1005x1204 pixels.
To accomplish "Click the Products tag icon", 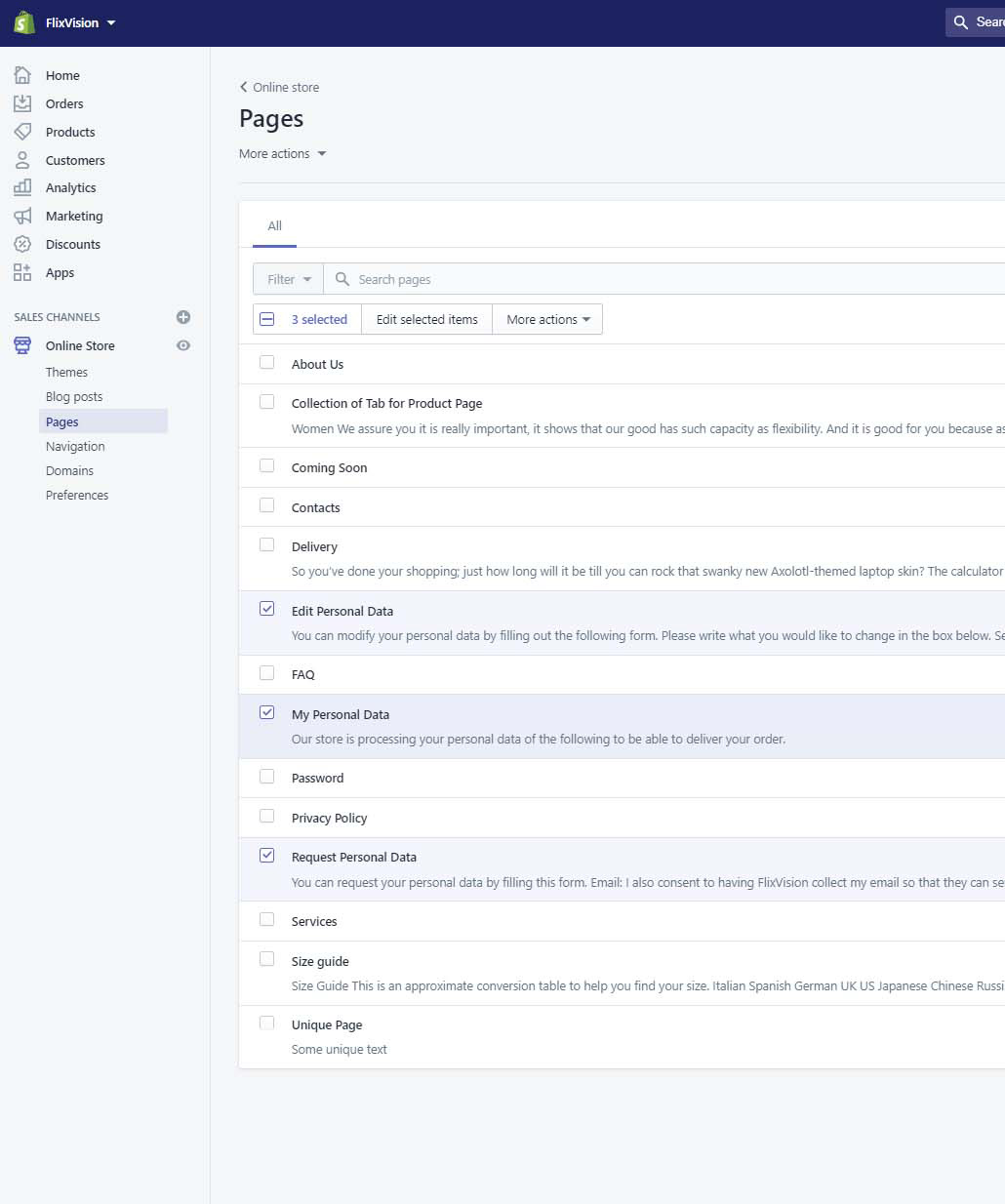I will [22, 132].
